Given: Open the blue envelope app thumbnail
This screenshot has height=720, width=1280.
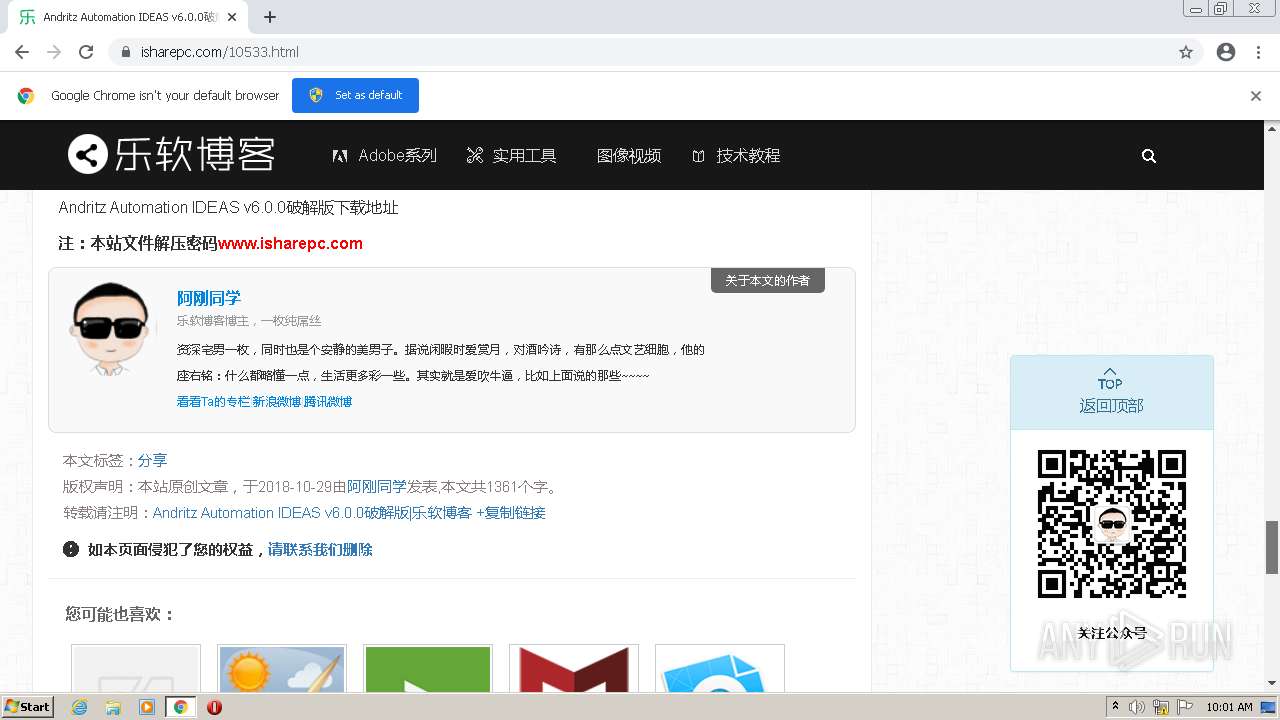Looking at the screenshot, I should [x=720, y=668].
